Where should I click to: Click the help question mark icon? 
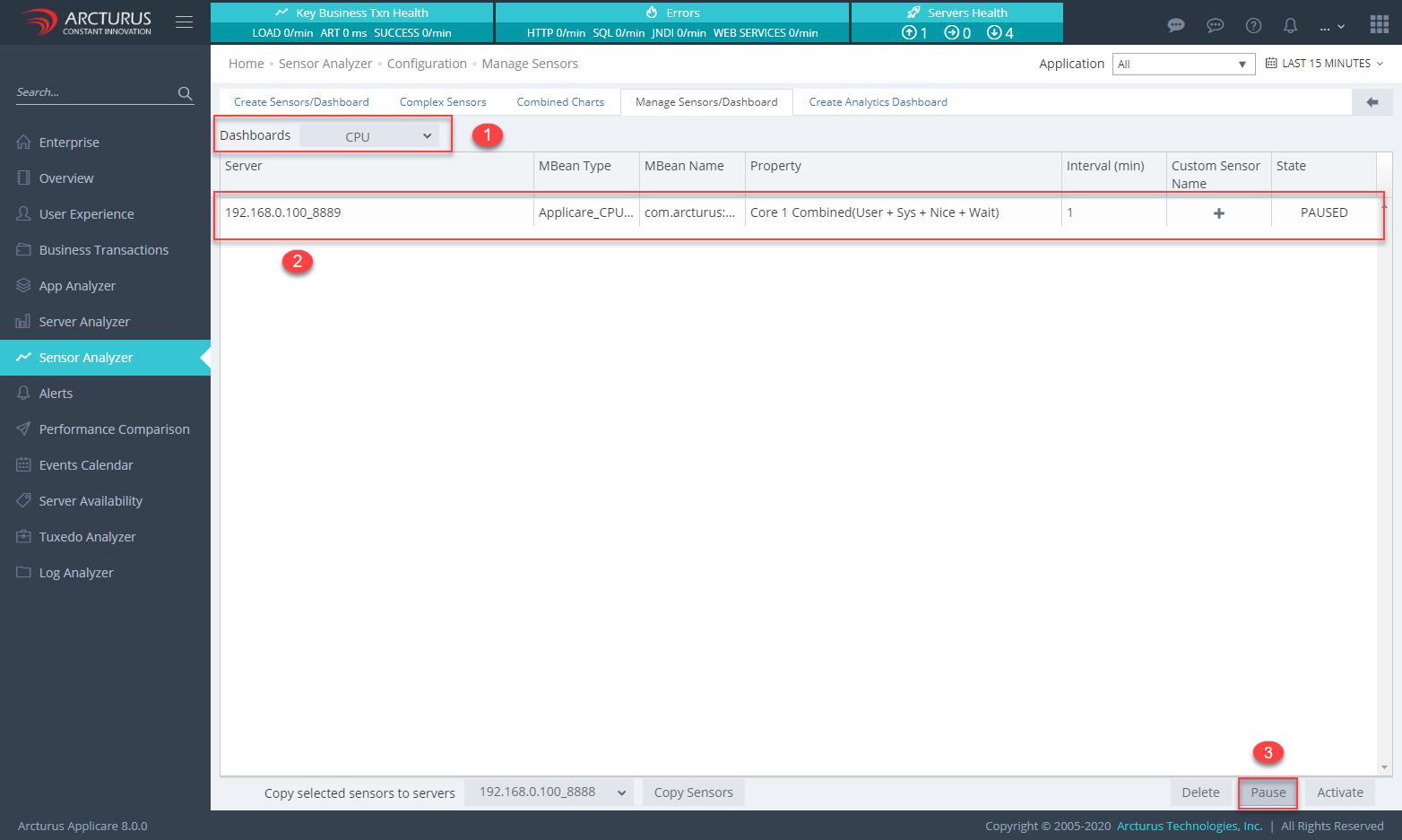click(1253, 25)
